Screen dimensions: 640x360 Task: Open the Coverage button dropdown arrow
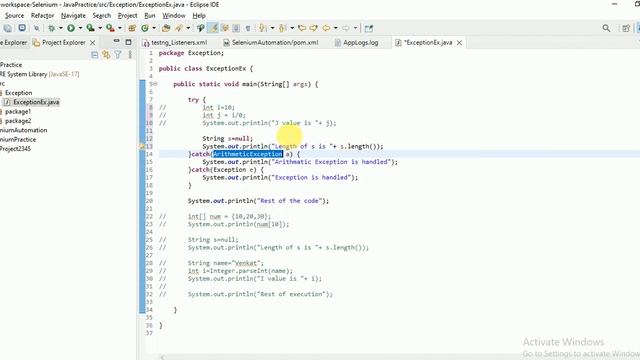pos(100,28)
